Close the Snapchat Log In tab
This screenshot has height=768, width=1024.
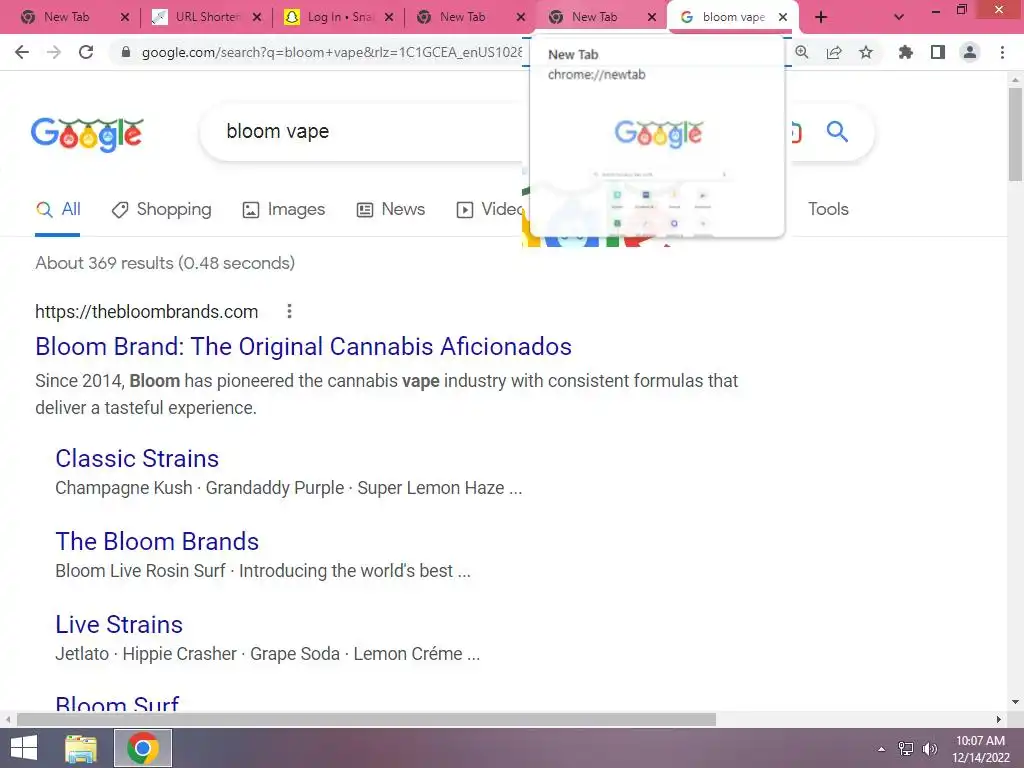[x=389, y=17]
